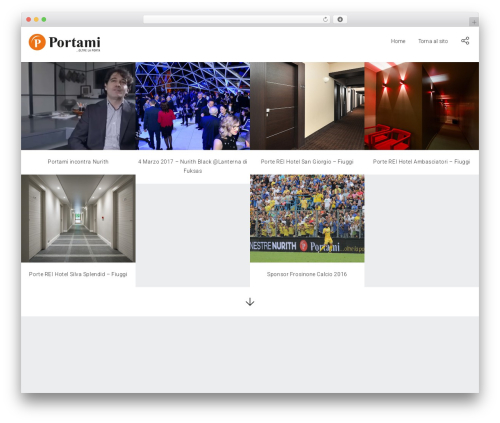This screenshot has width=500, height=423.
Task: Open a new browser tab with plus
Action: tap(474, 22)
